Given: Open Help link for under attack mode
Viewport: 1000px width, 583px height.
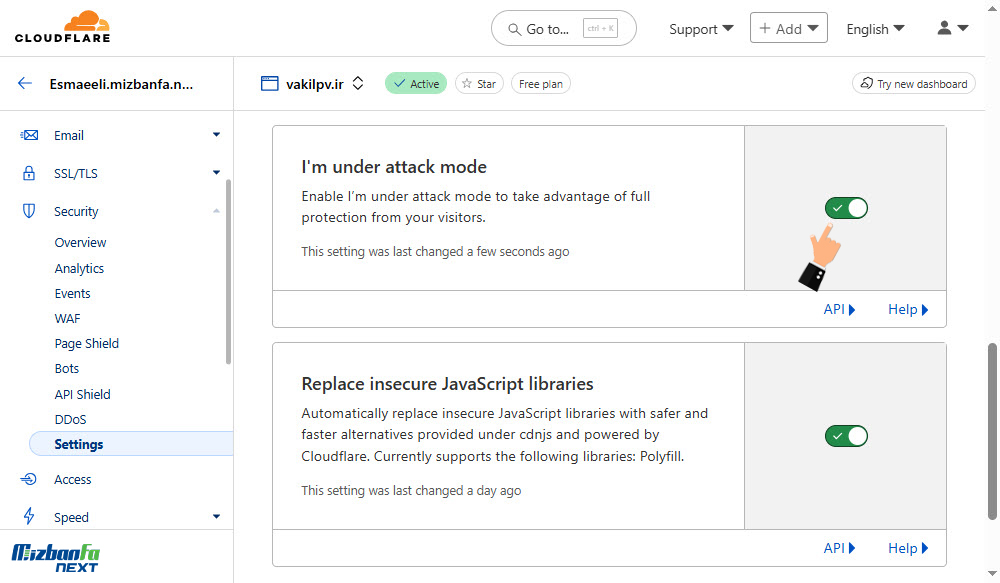Looking at the screenshot, I should [908, 309].
